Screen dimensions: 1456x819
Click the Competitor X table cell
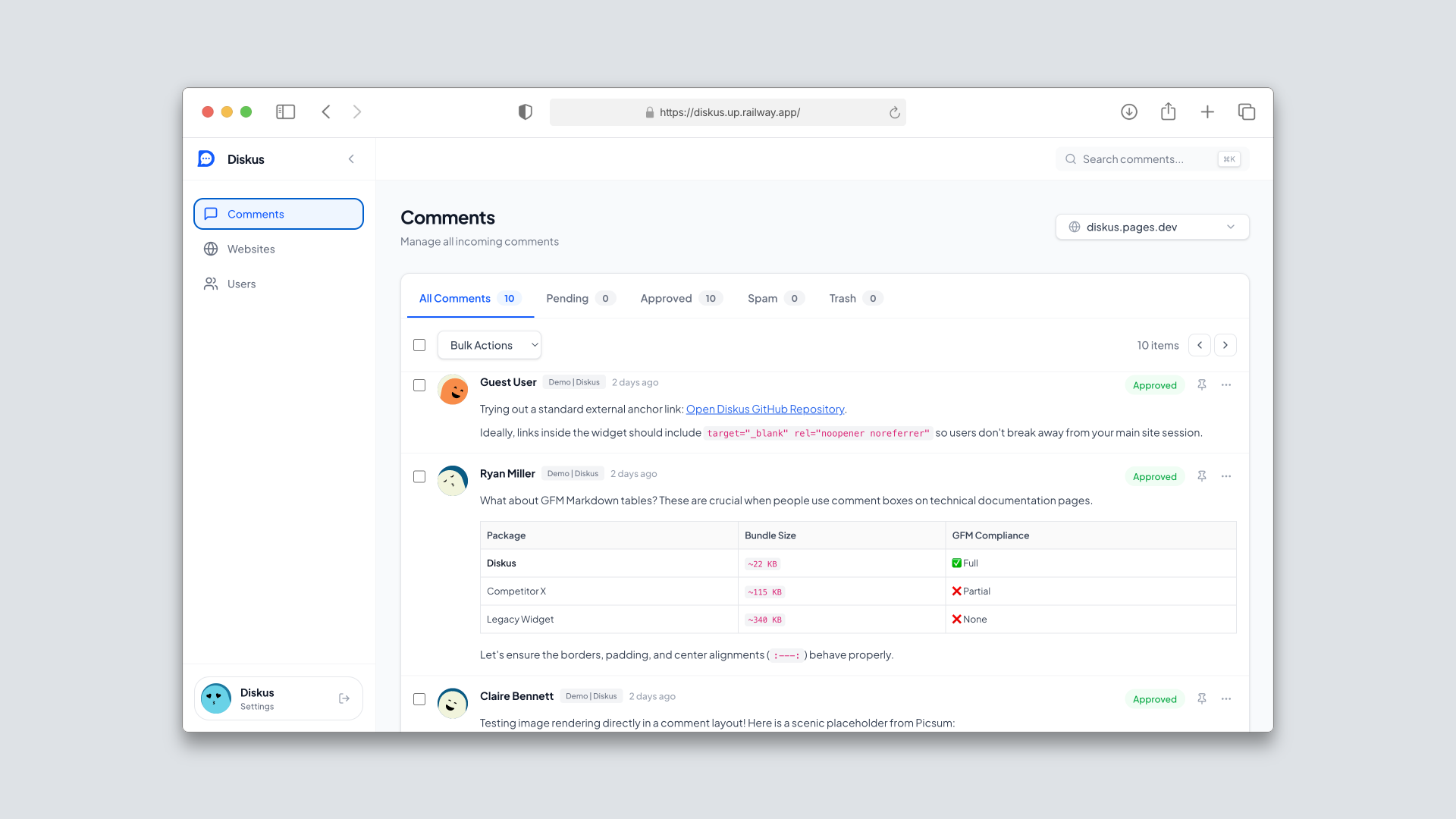click(609, 591)
